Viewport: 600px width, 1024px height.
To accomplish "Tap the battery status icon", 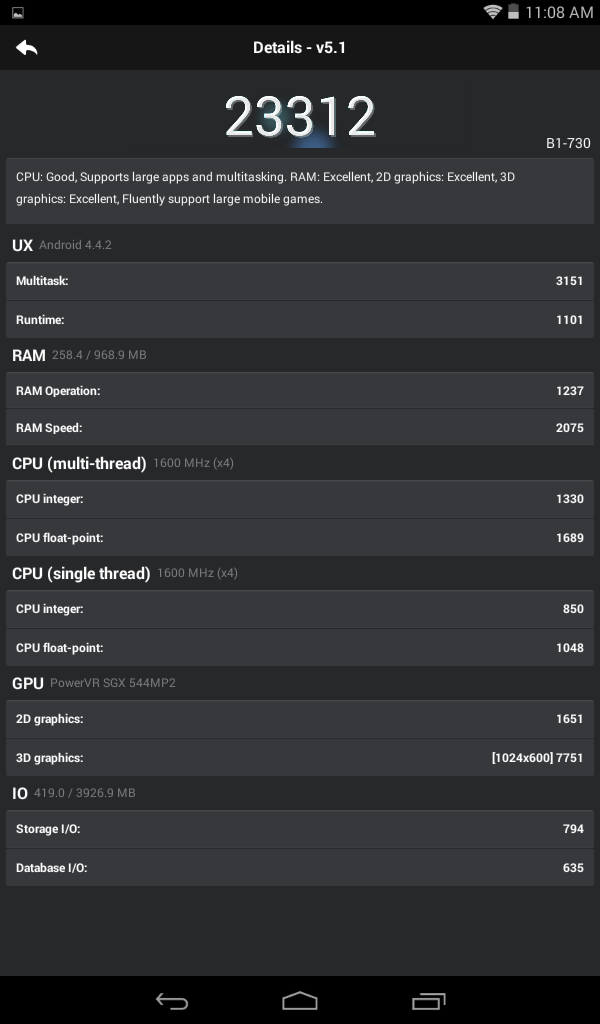I will tap(513, 12).
